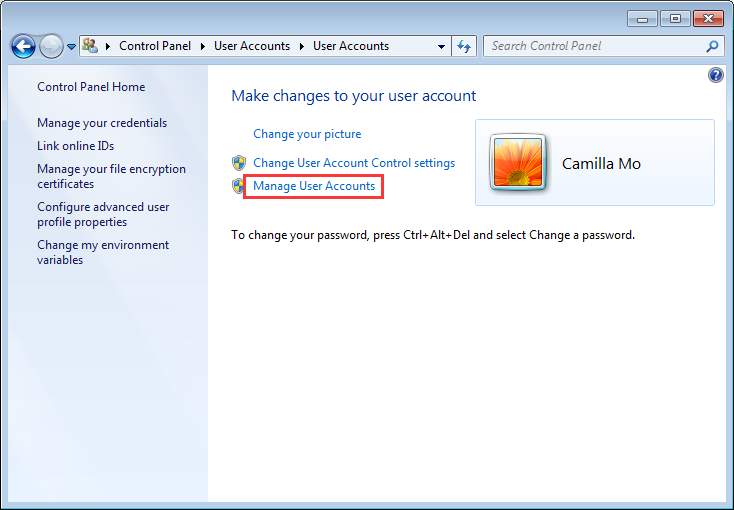Image resolution: width=734 pixels, height=510 pixels.
Task: Open Control Panel Home
Action: pos(91,87)
